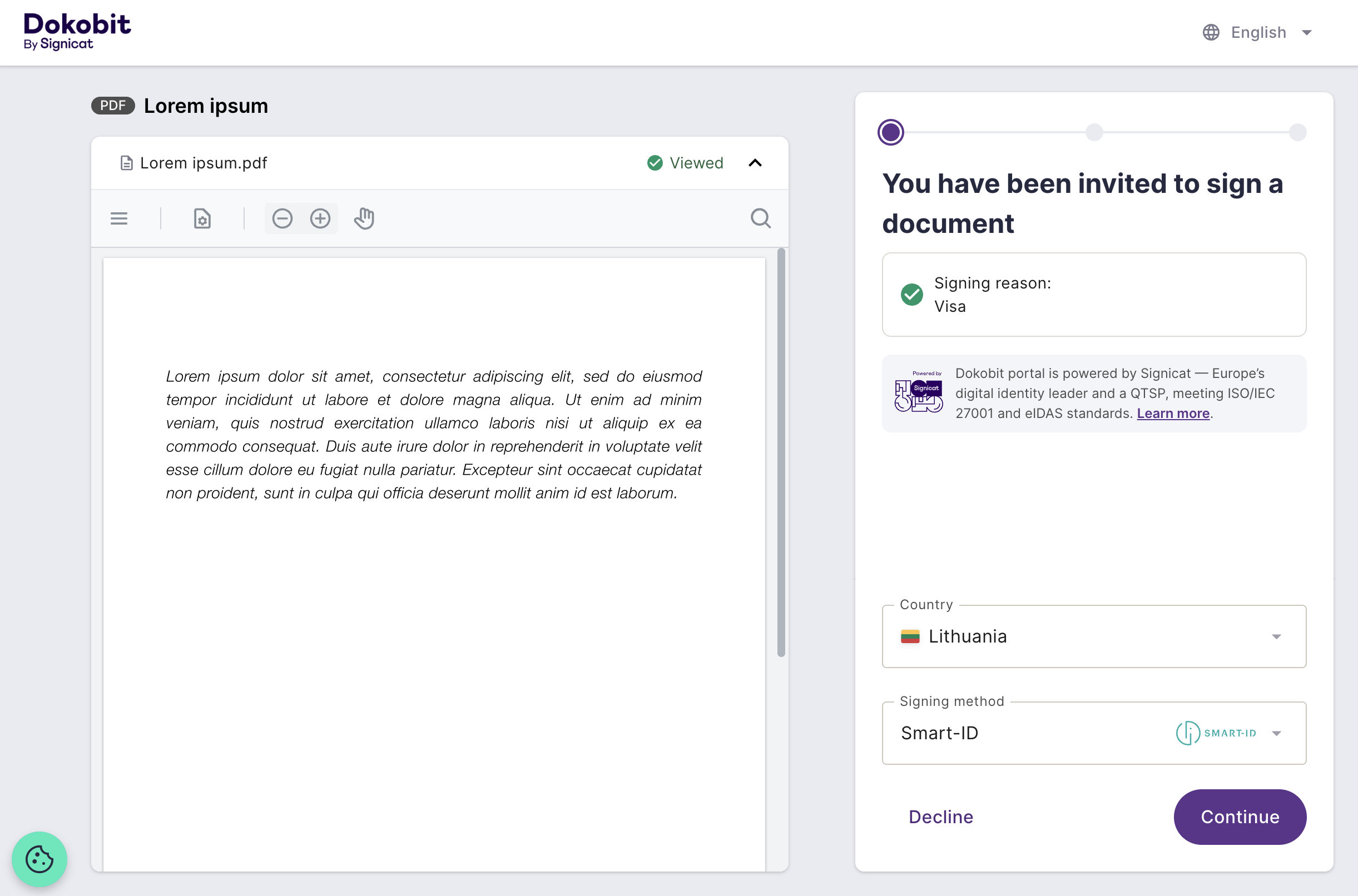
Task: Open document properties icon in viewer toolbar
Action: click(x=202, y=218)
